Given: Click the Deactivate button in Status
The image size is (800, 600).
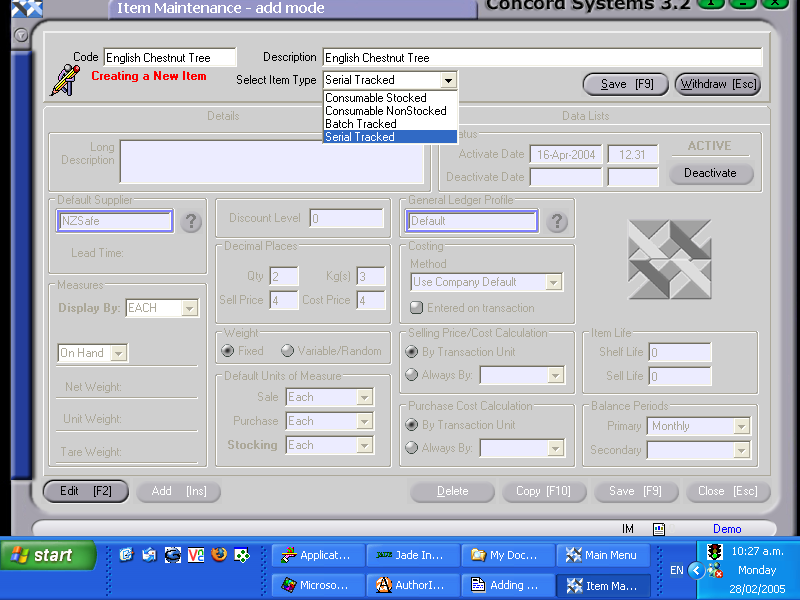Looking at the screenshot, I should [710, 173].
